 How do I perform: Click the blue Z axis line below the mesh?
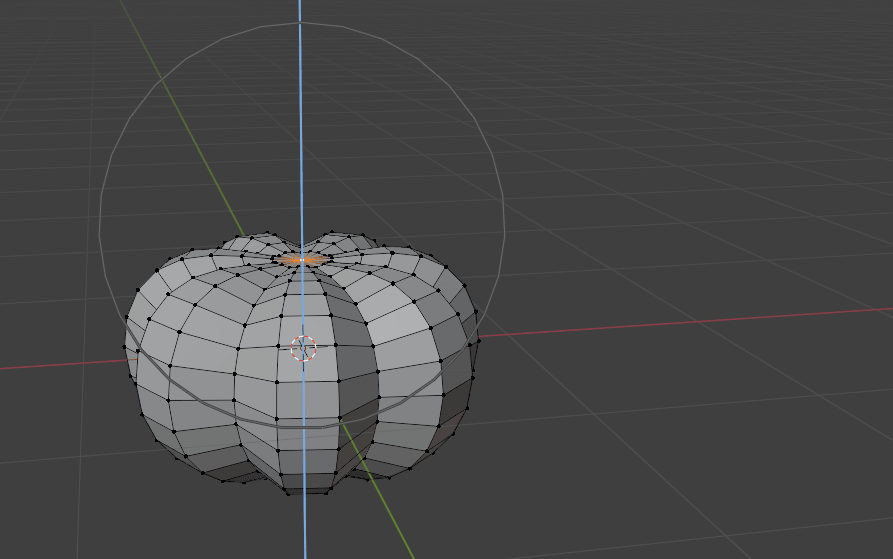pos(303,528)
